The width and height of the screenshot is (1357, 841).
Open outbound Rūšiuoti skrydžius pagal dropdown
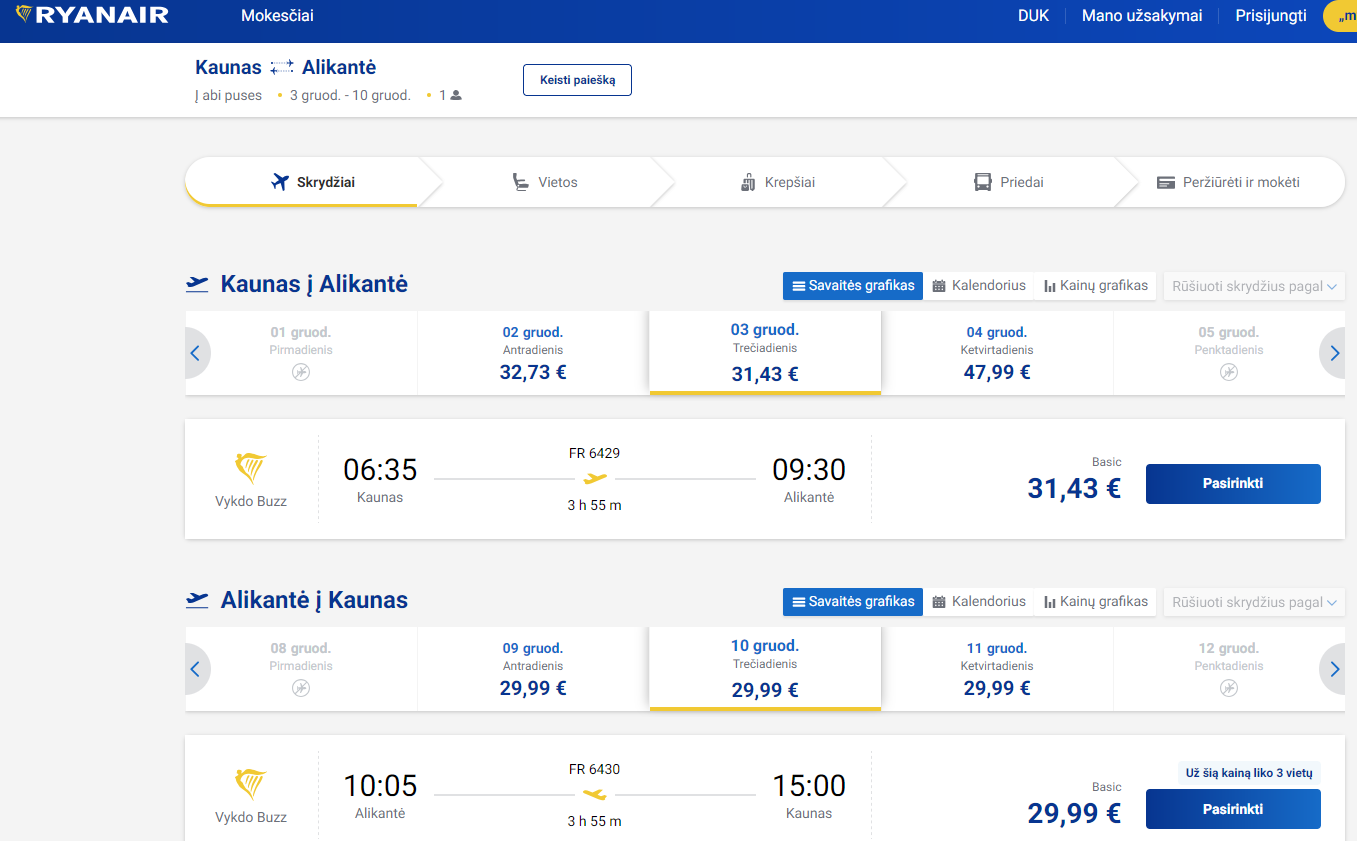[1254, 286]
